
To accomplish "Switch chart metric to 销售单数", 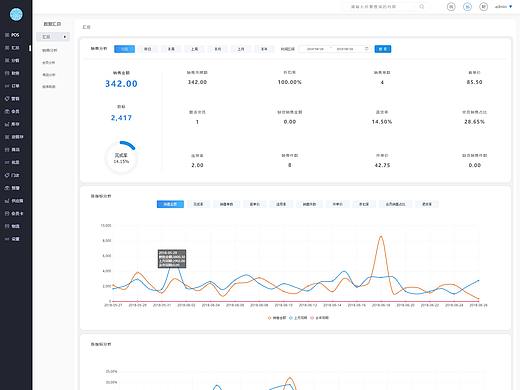I will (x=226, y=204).
